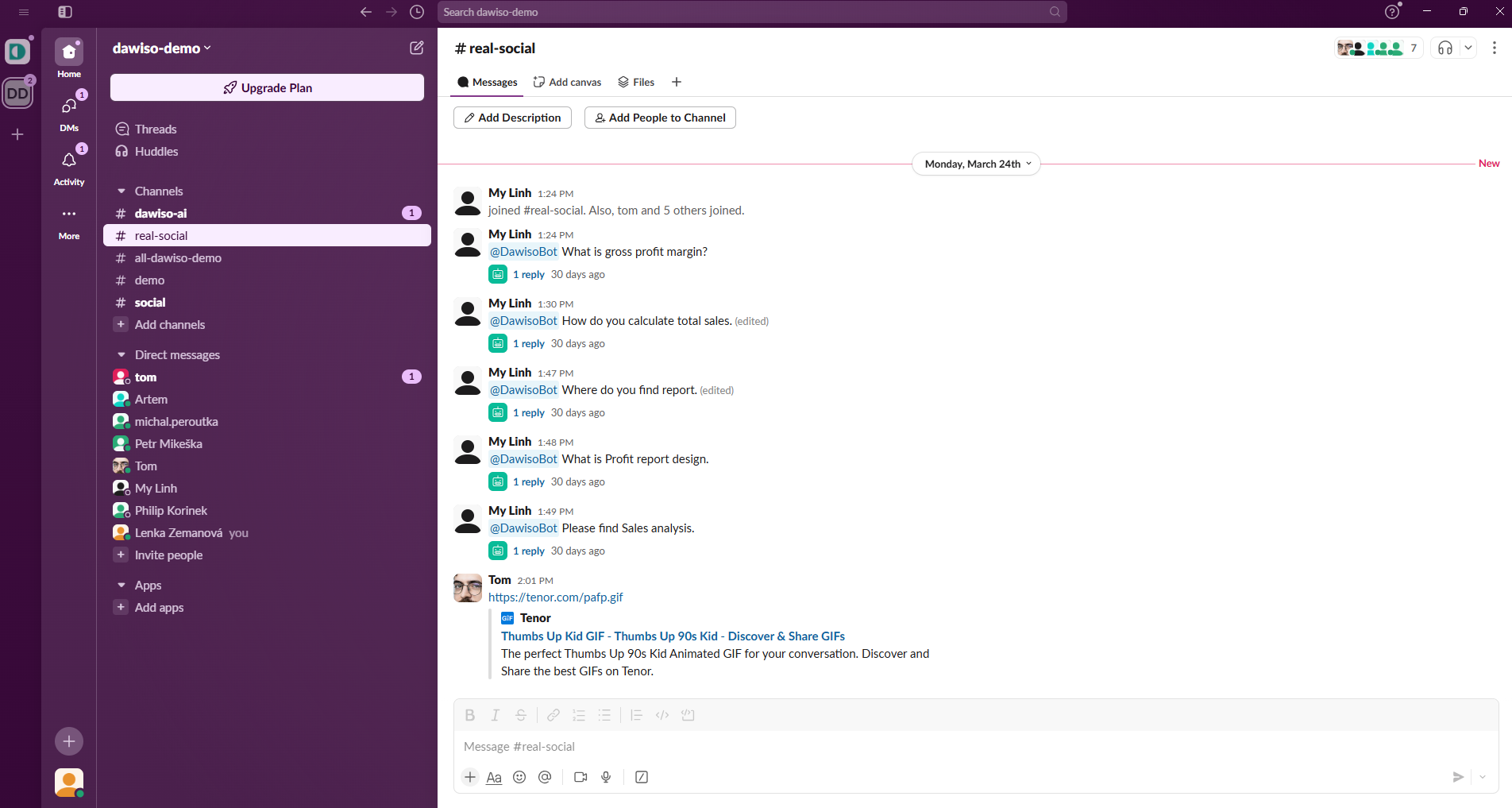Start a huddle with headphones icon
The image size is (1512, 808).
tap(1444, 48)
